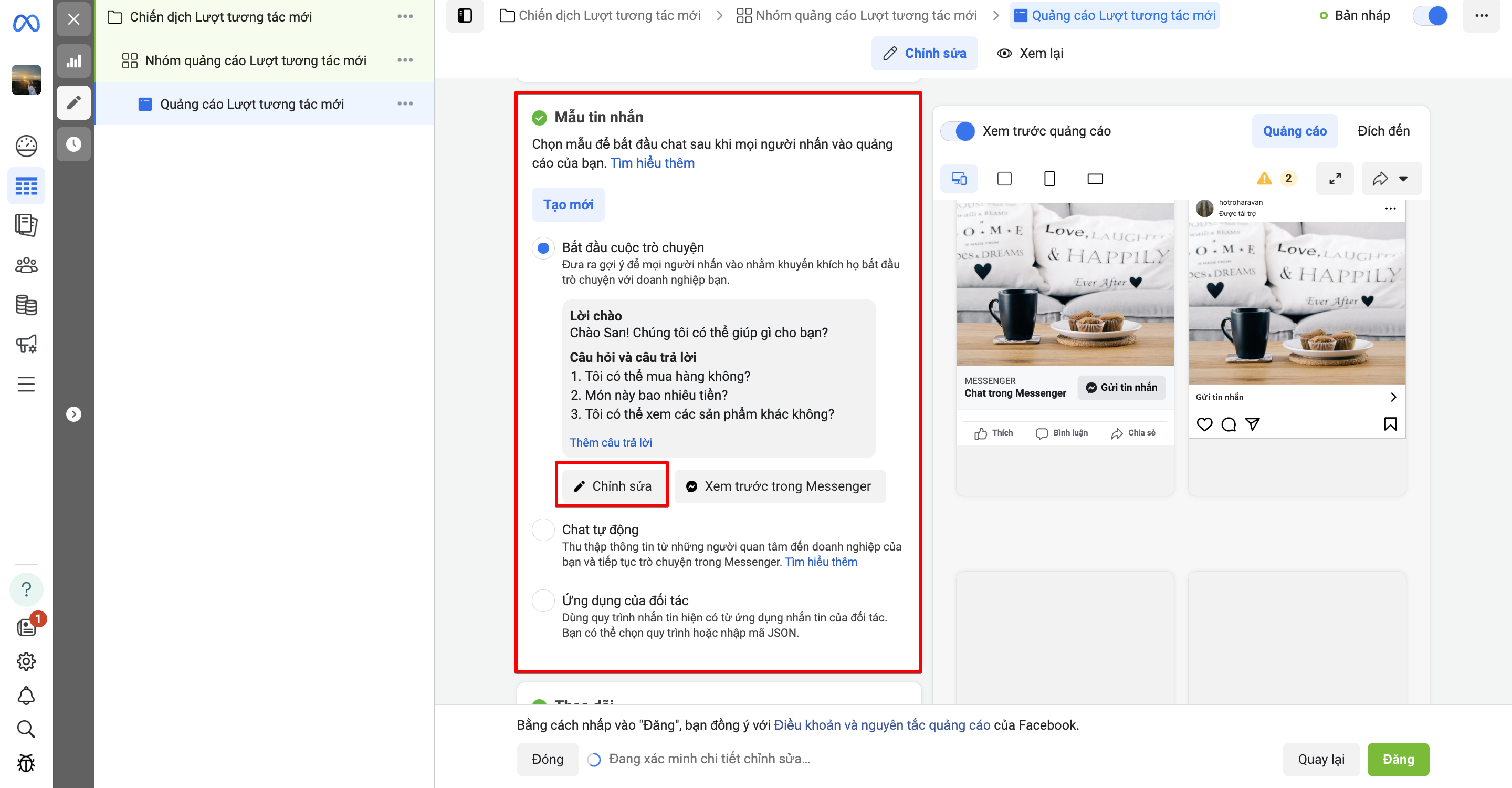Viewport: 1512px width, 788px height.
Task: Expand ad preview to full screen
Action: (x=1335, y=179)
